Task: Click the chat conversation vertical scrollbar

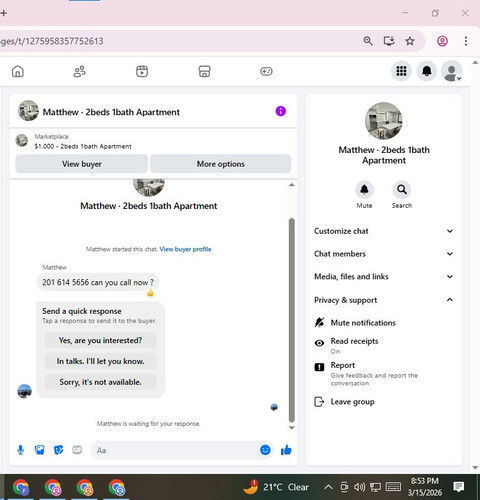Action: 292,320
